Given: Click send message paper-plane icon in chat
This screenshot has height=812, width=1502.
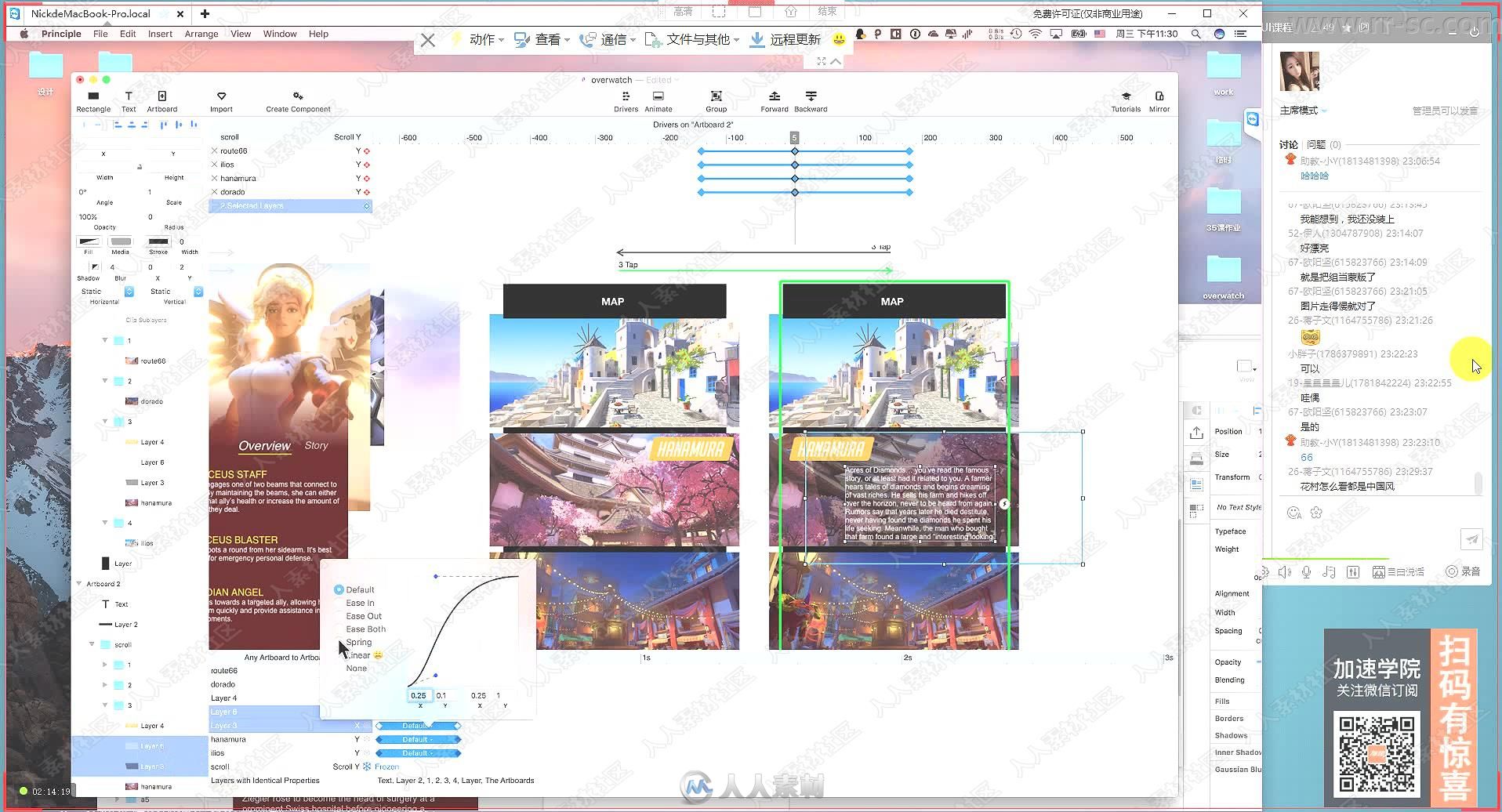Looking at the screenshot, I should click(1472, 539).
